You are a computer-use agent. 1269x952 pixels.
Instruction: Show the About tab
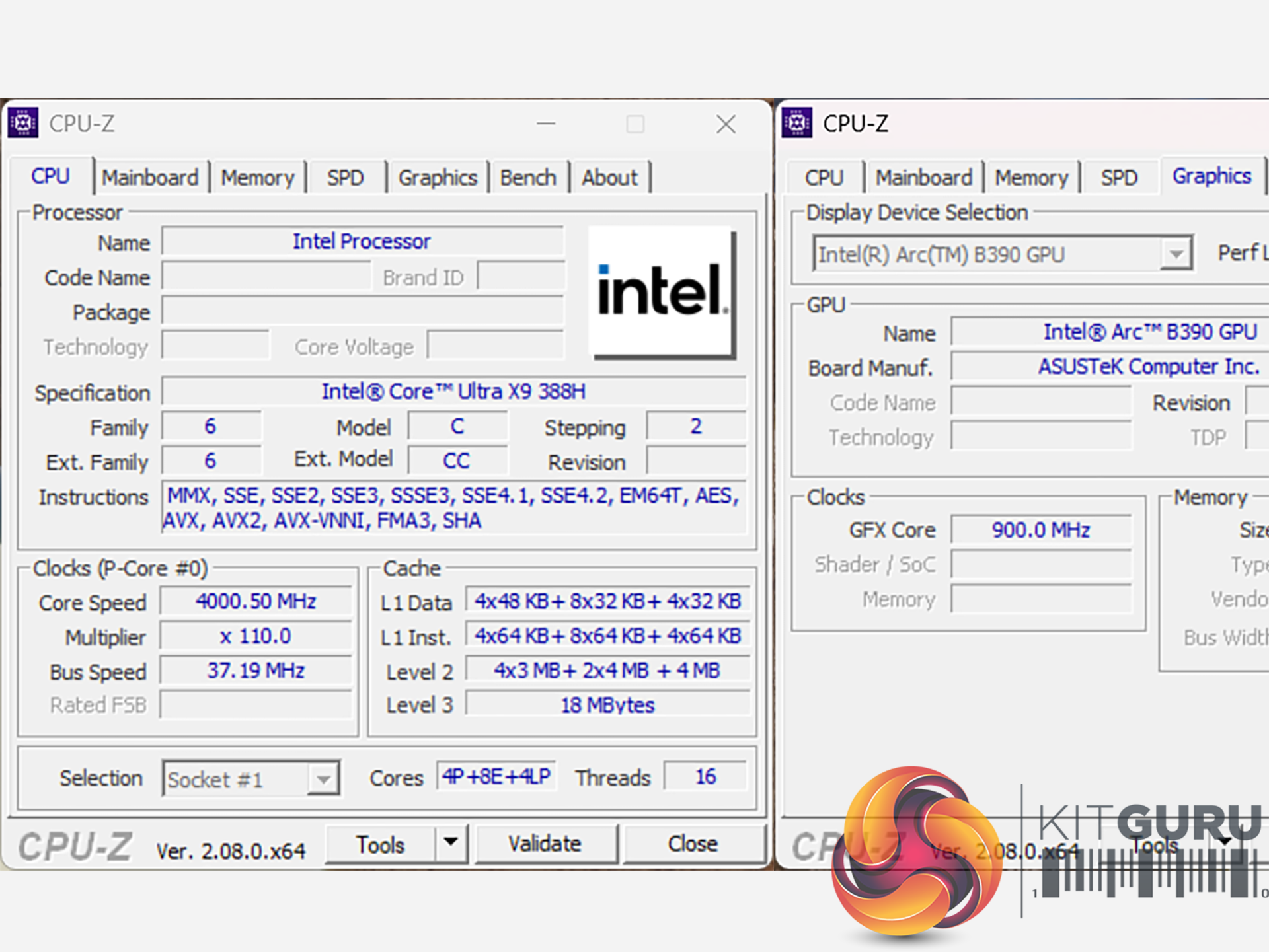609,178
